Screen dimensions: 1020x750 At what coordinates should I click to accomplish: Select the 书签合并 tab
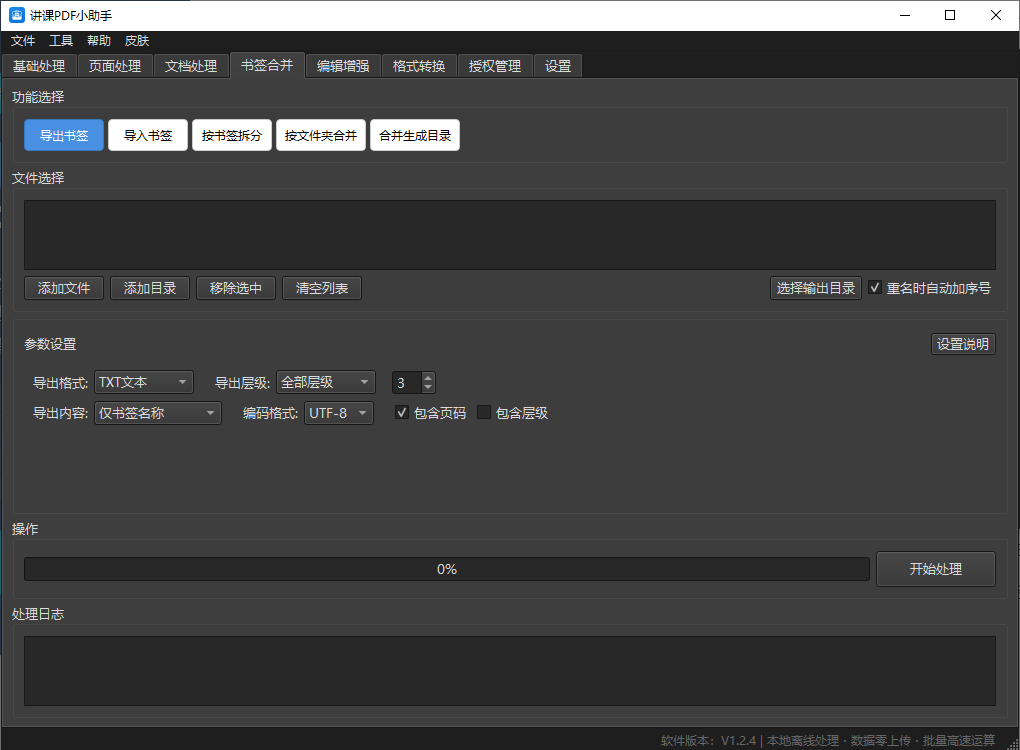tap(267, 65)
